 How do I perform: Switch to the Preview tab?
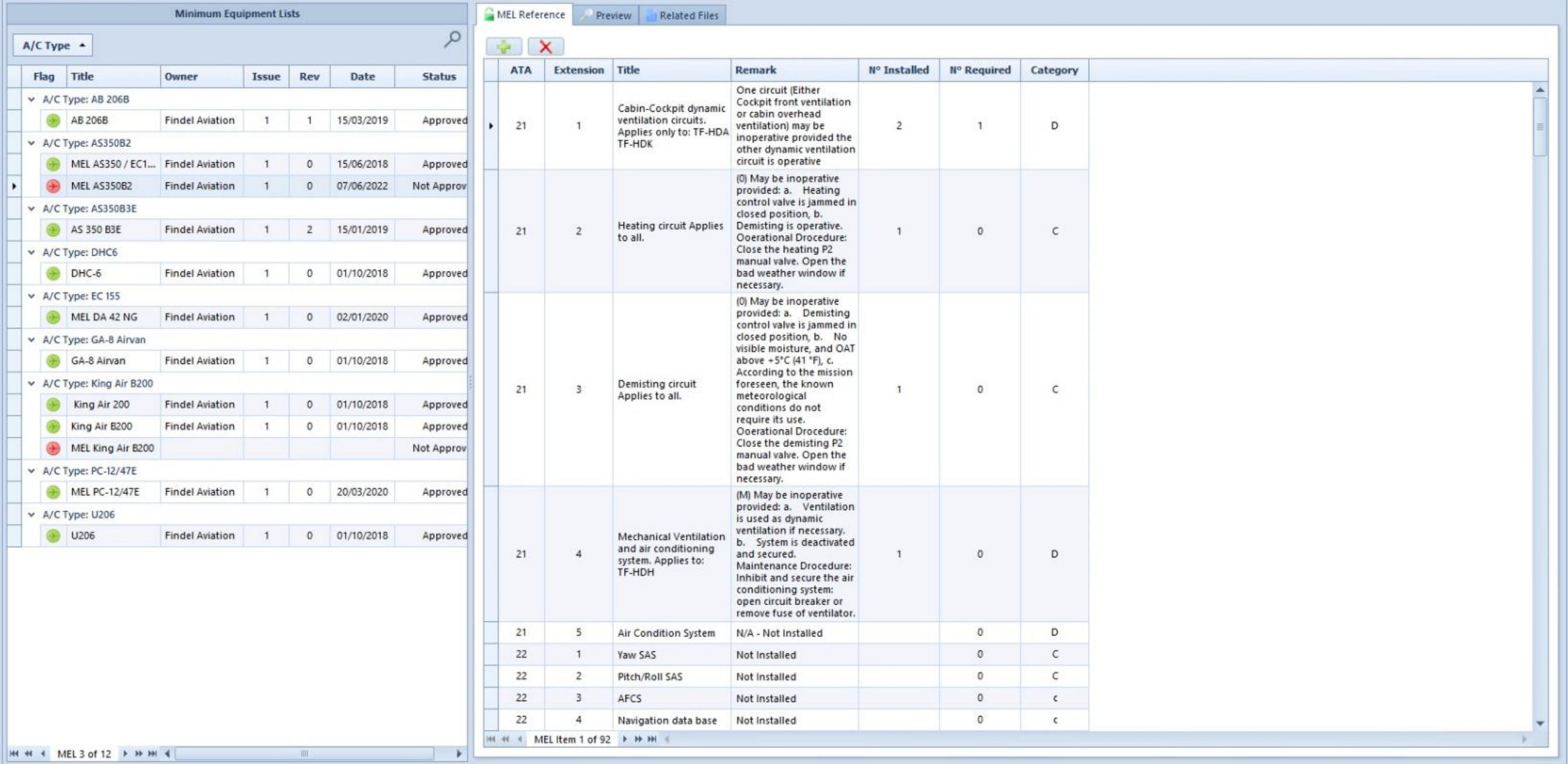(x=606, y=15)
